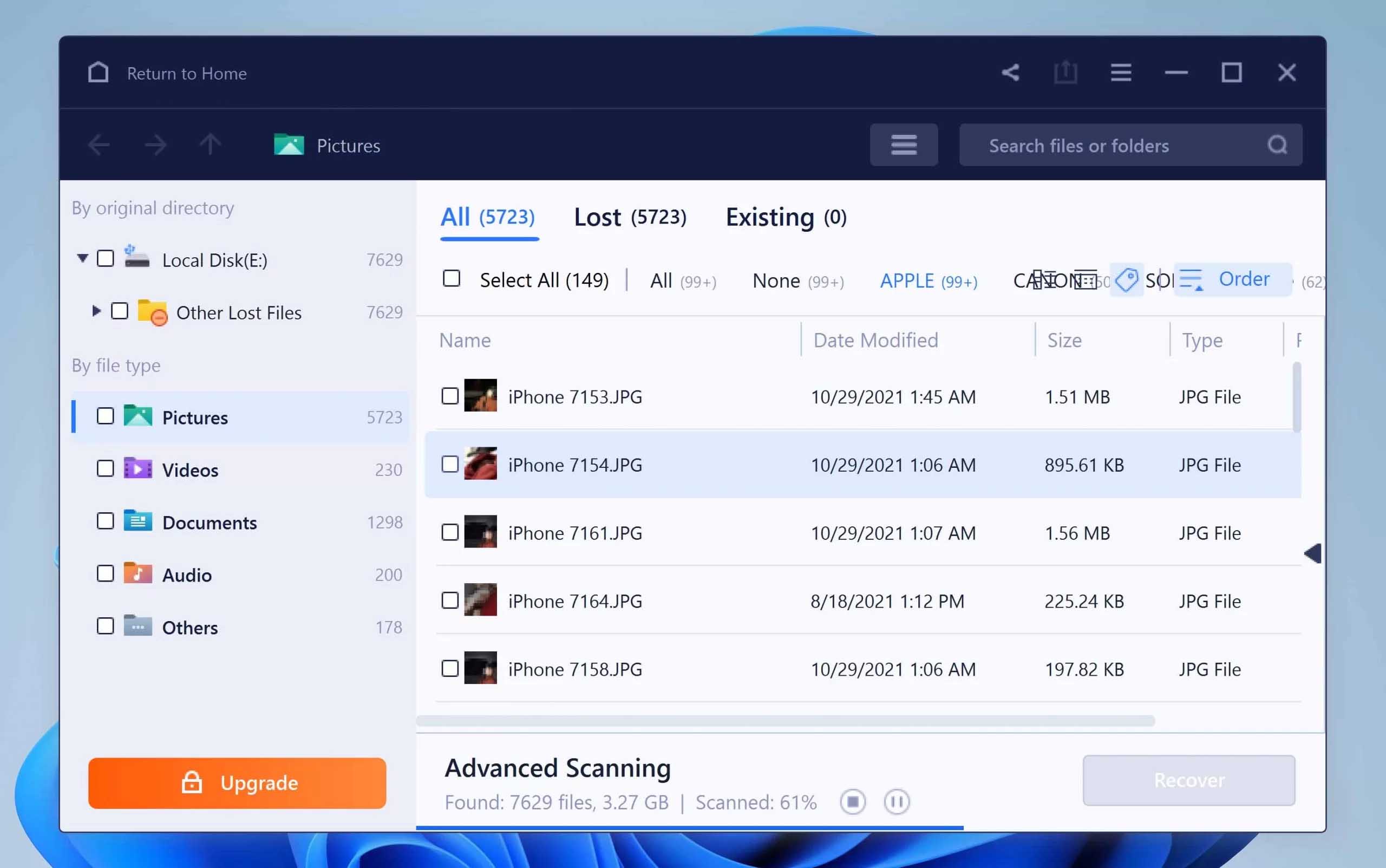Click the Others category icon
The height and width of the screenshot is (868, 1386).
[138, 626]
